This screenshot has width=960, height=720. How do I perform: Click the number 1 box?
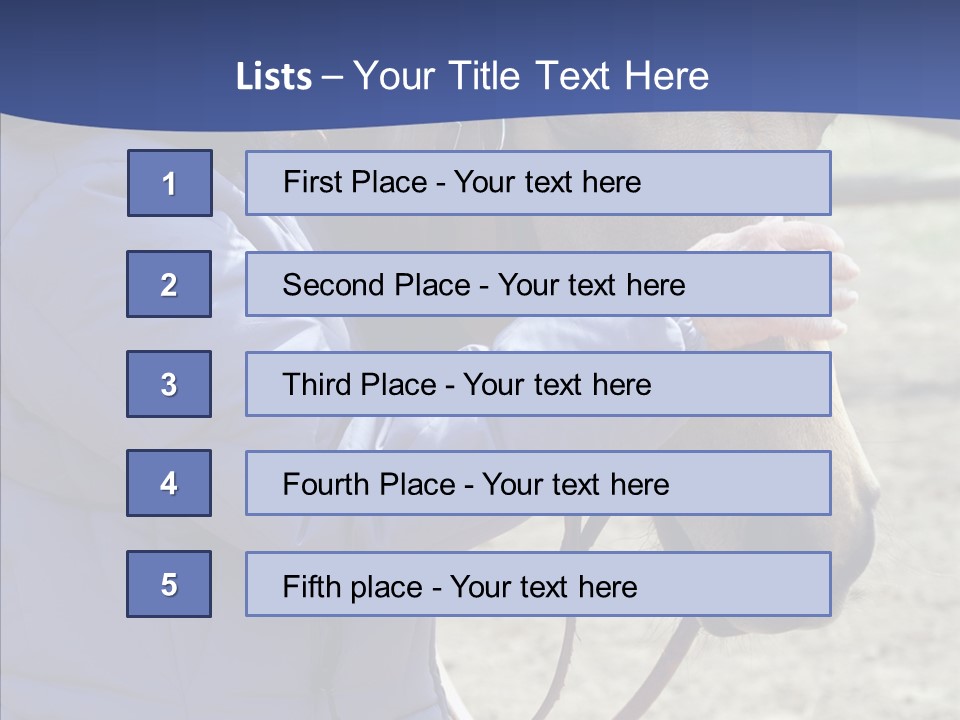170,183
